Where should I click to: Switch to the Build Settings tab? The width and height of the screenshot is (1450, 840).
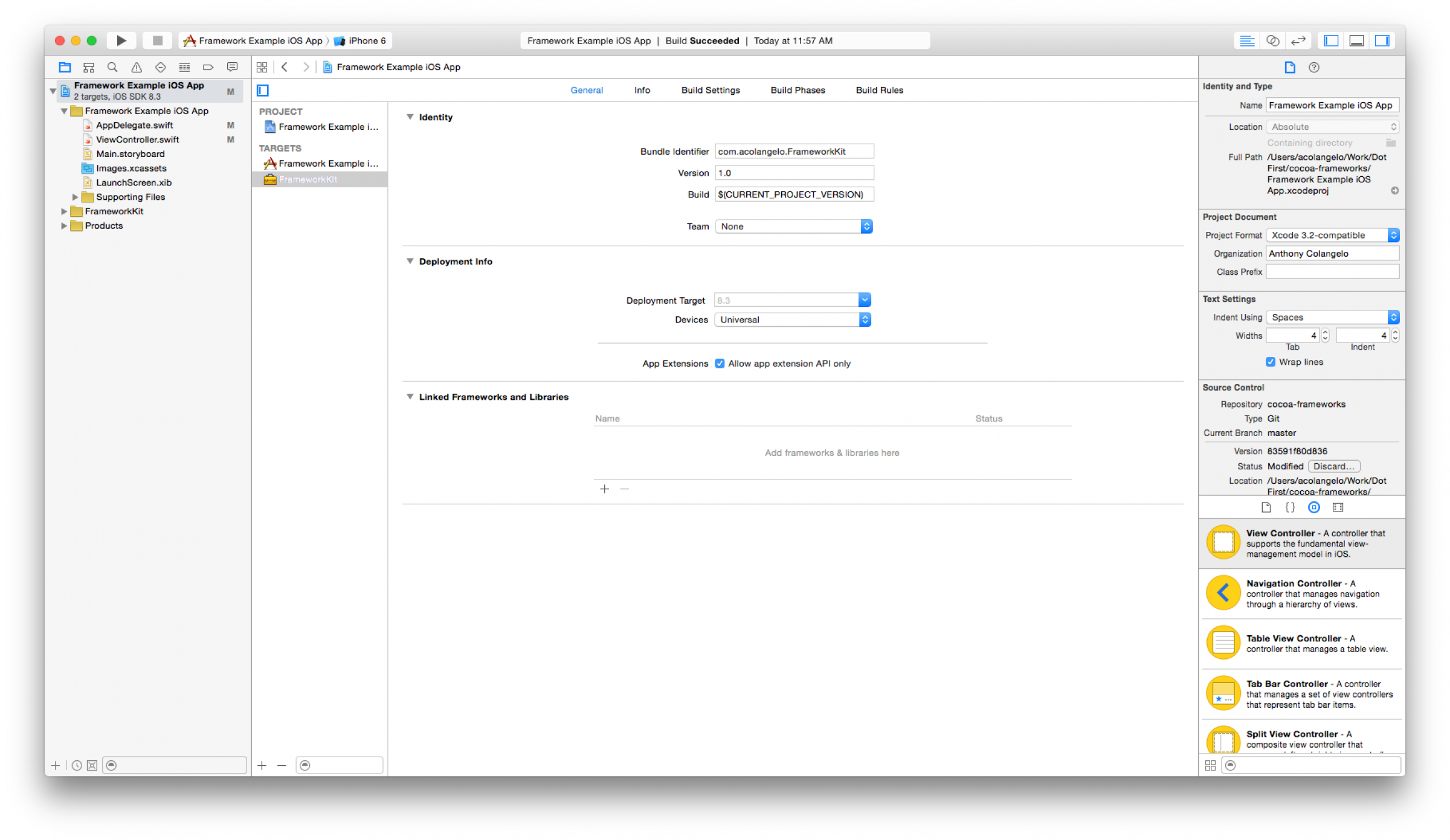click(x=710, y=91)
